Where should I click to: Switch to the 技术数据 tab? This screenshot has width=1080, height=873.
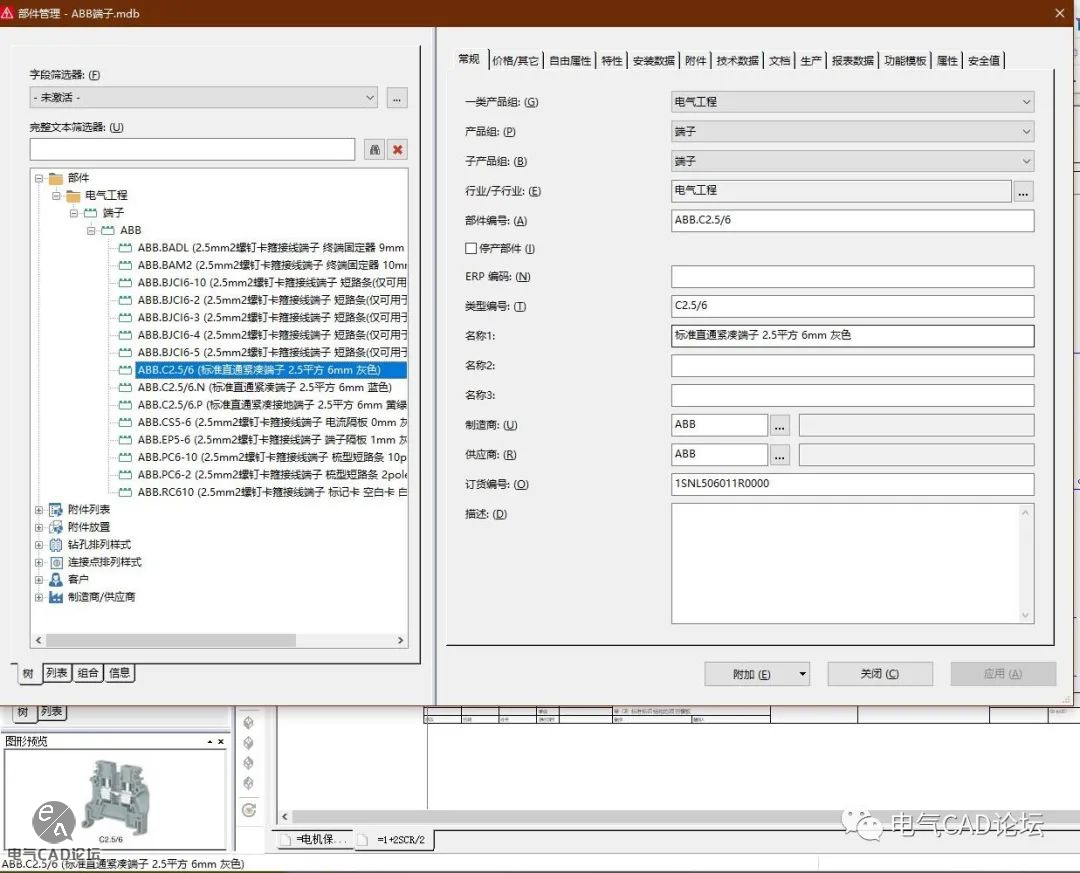(x=737, y=61)
